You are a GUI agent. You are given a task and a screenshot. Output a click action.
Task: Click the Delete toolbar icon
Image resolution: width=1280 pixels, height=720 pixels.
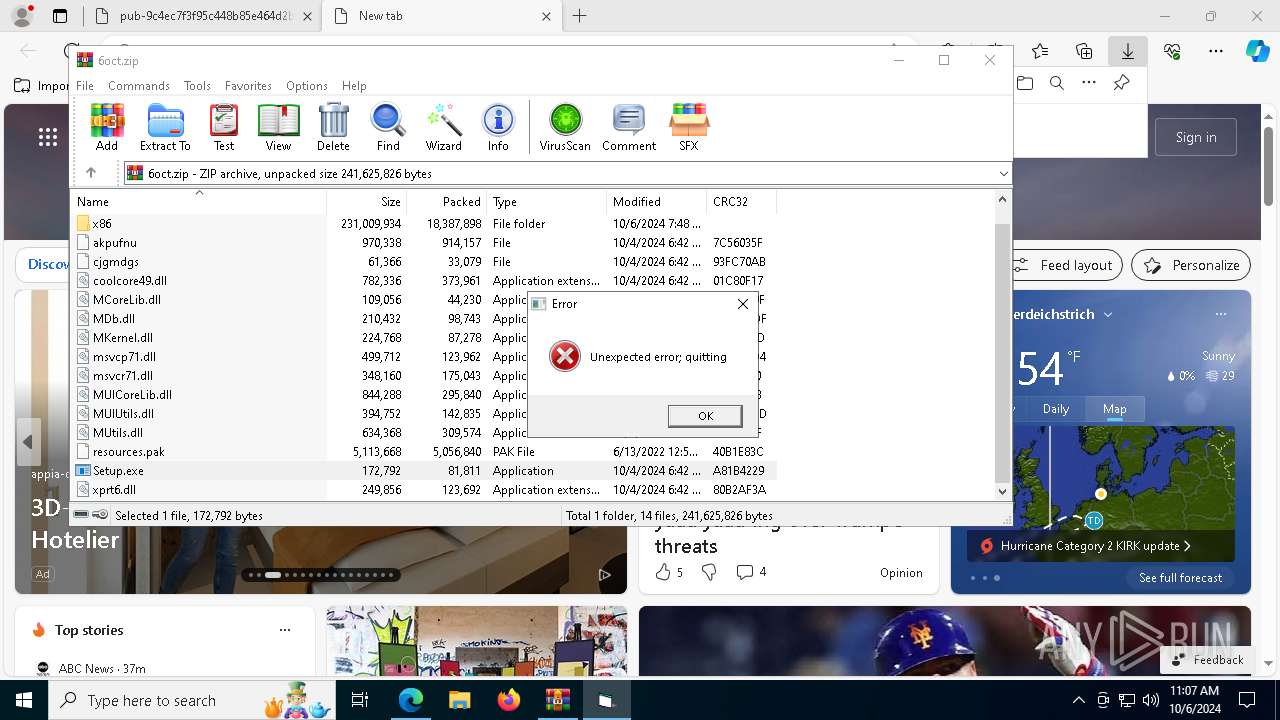pyautogui.click(x=333, y=127)
